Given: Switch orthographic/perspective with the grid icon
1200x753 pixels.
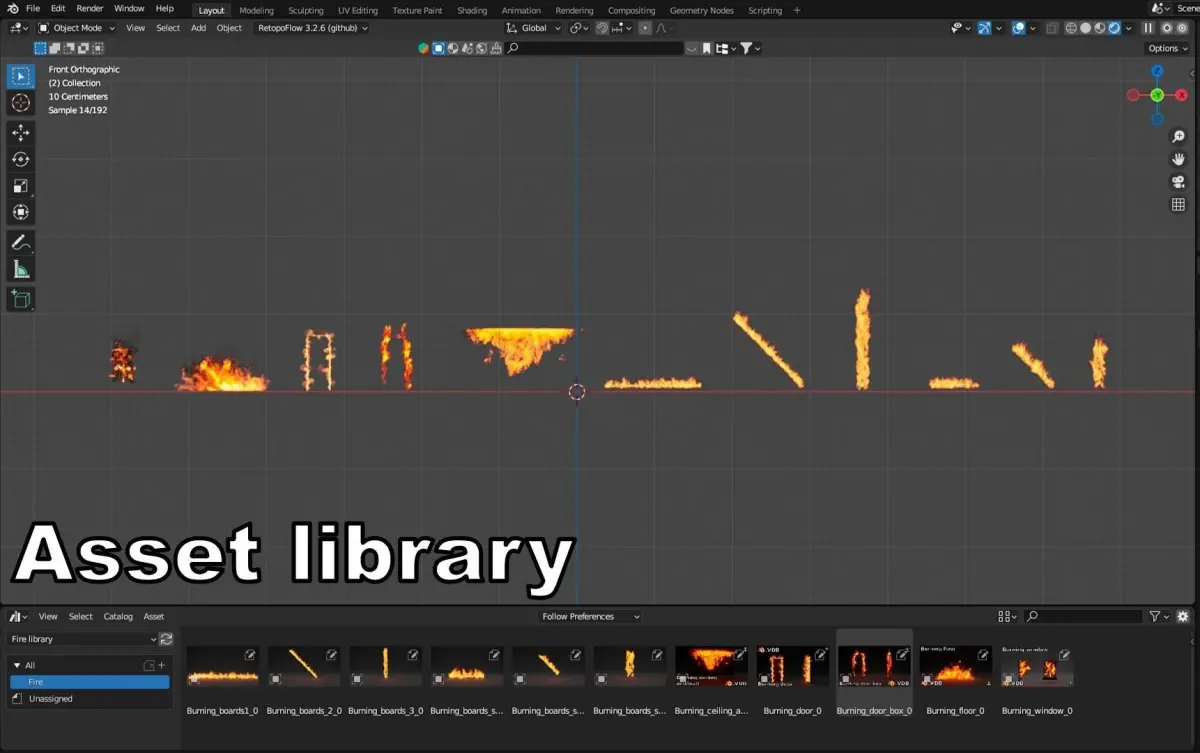Looking at the screenshot, I should point(1178,204).
